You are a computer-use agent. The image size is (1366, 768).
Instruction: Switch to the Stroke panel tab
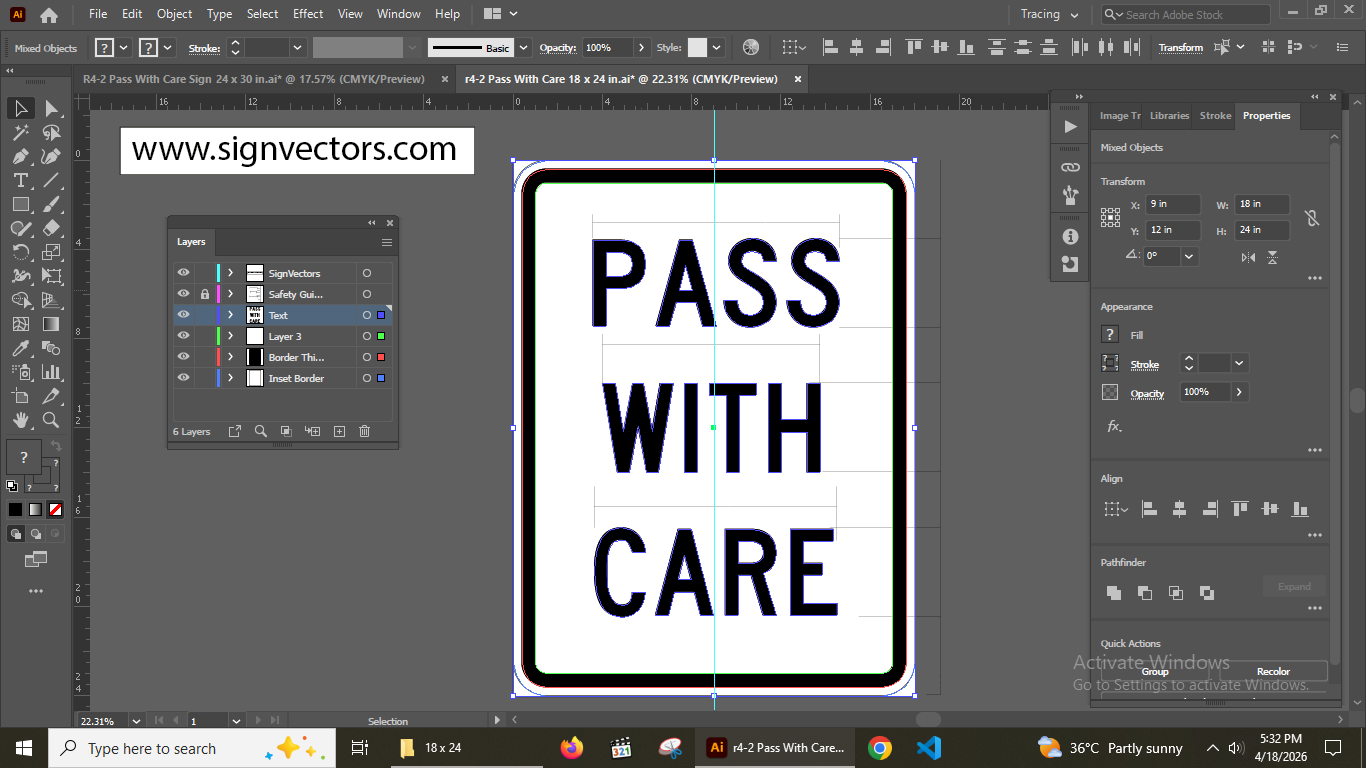[x=1215, y=115]
